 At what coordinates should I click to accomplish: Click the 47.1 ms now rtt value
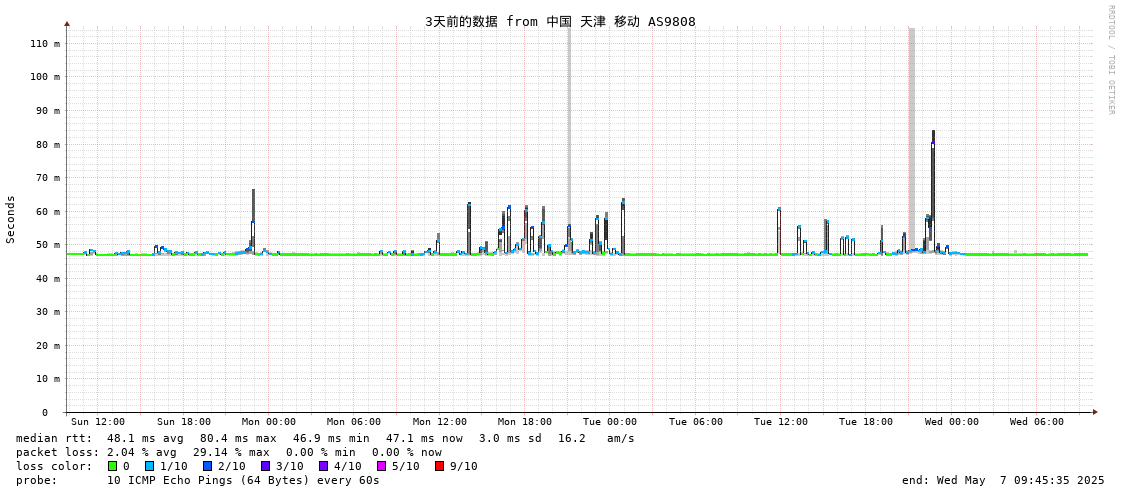[424, 438]
